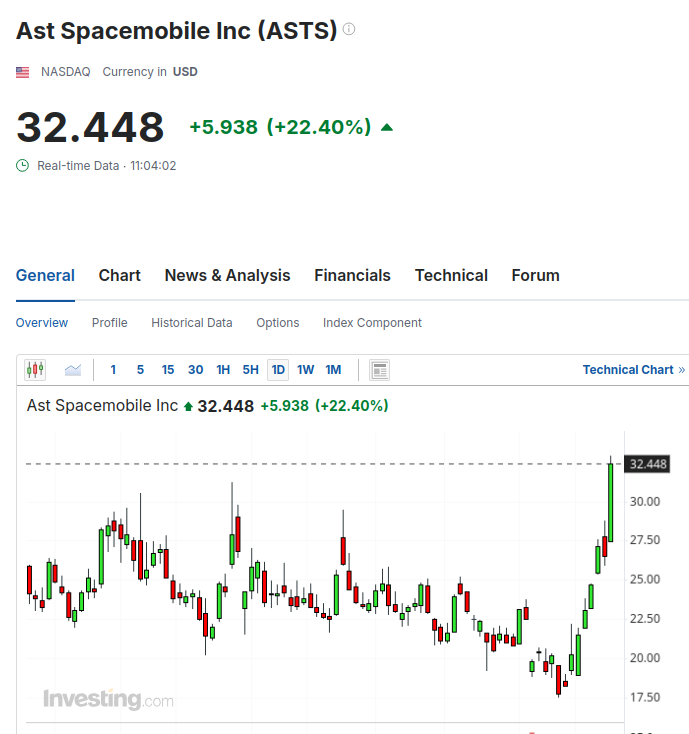Open the Technical Chart link
The height and width of the screenshot is (734, 689).
pyautogui.click(x=634, y=370)
